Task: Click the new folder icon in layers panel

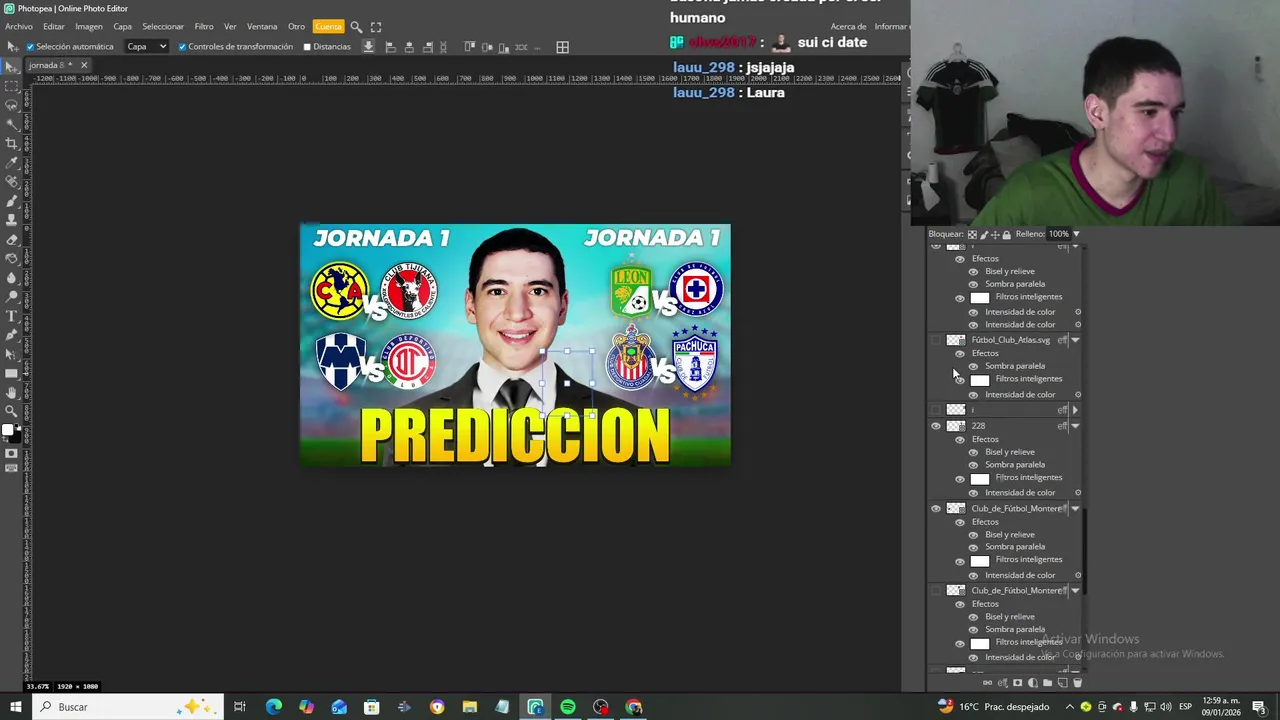Action: coord(1047,683)
